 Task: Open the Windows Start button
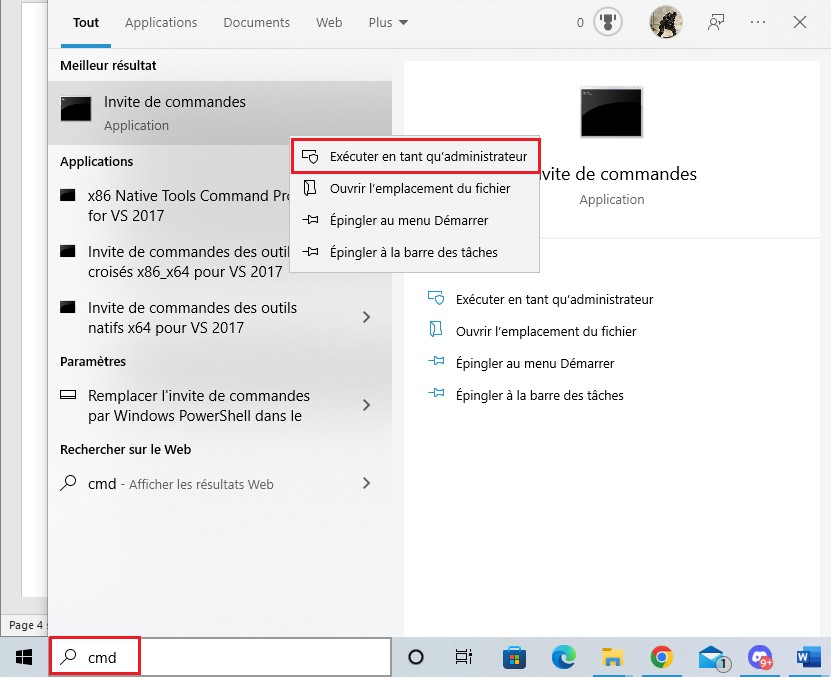pyautogui.click(x=24, y=657)
